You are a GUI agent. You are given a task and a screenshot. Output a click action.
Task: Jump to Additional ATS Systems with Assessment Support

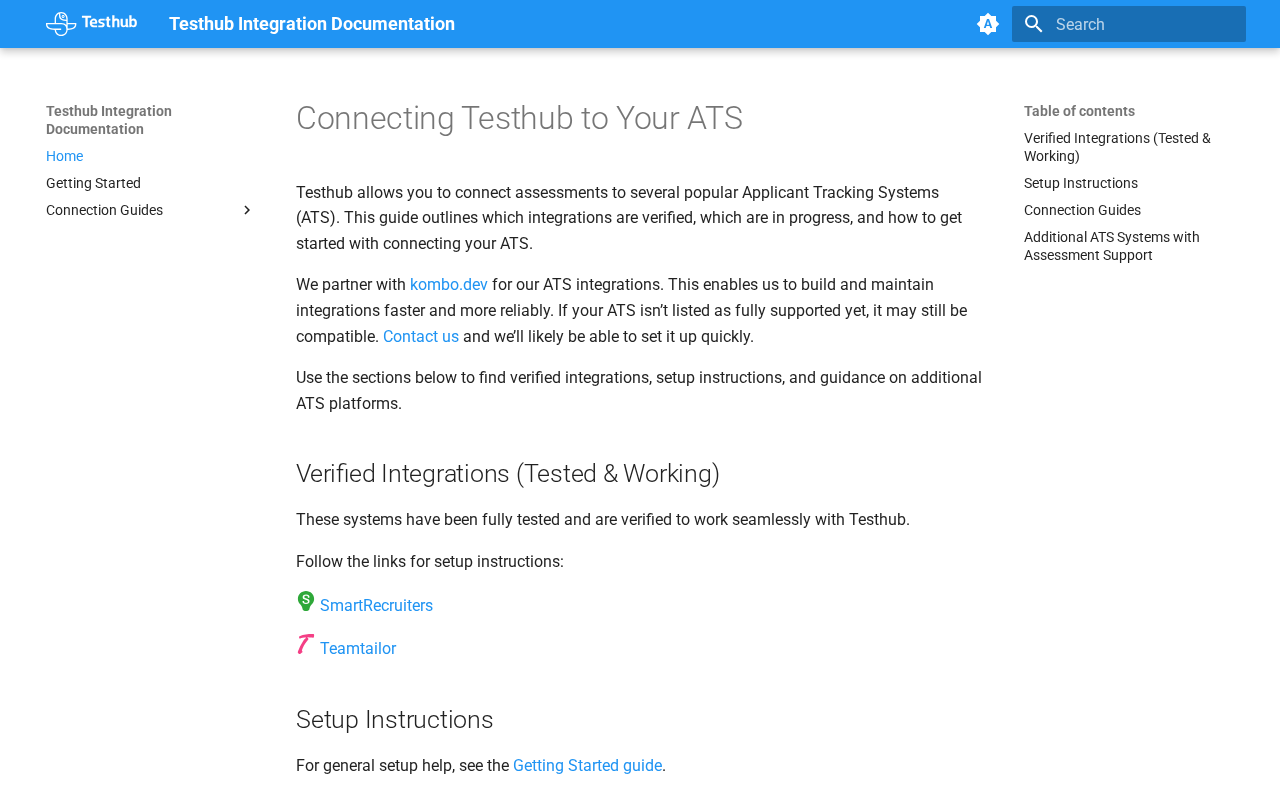(1112, 246)
